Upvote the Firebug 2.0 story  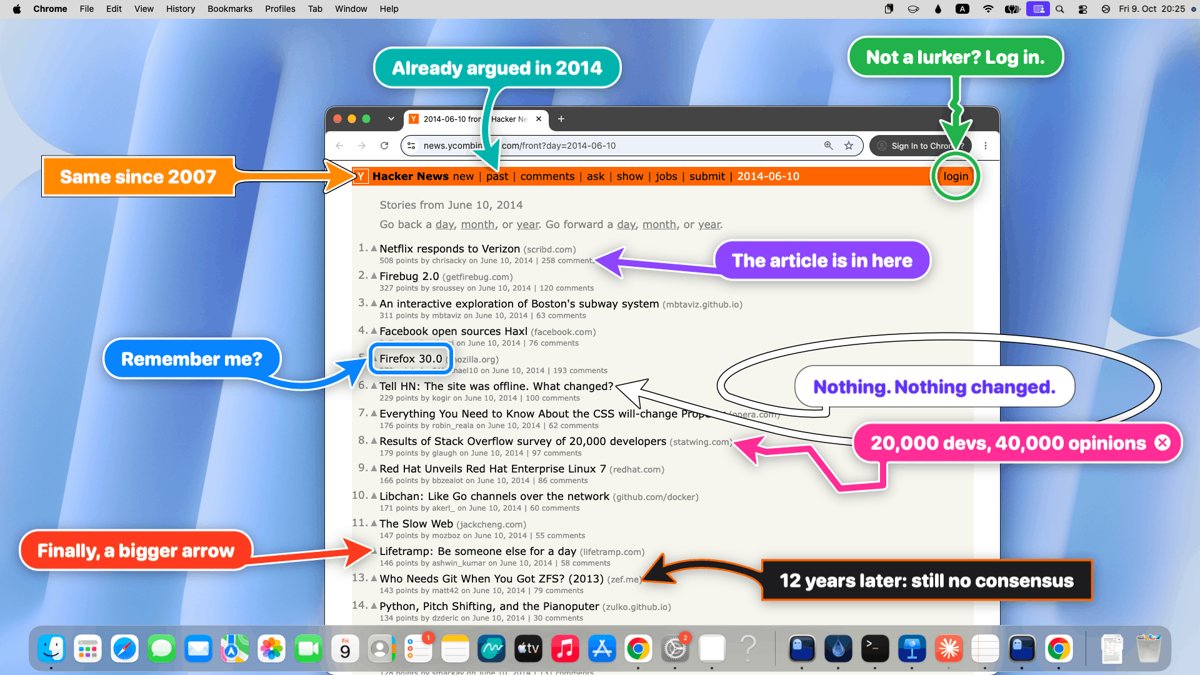[x=375, y=276]
